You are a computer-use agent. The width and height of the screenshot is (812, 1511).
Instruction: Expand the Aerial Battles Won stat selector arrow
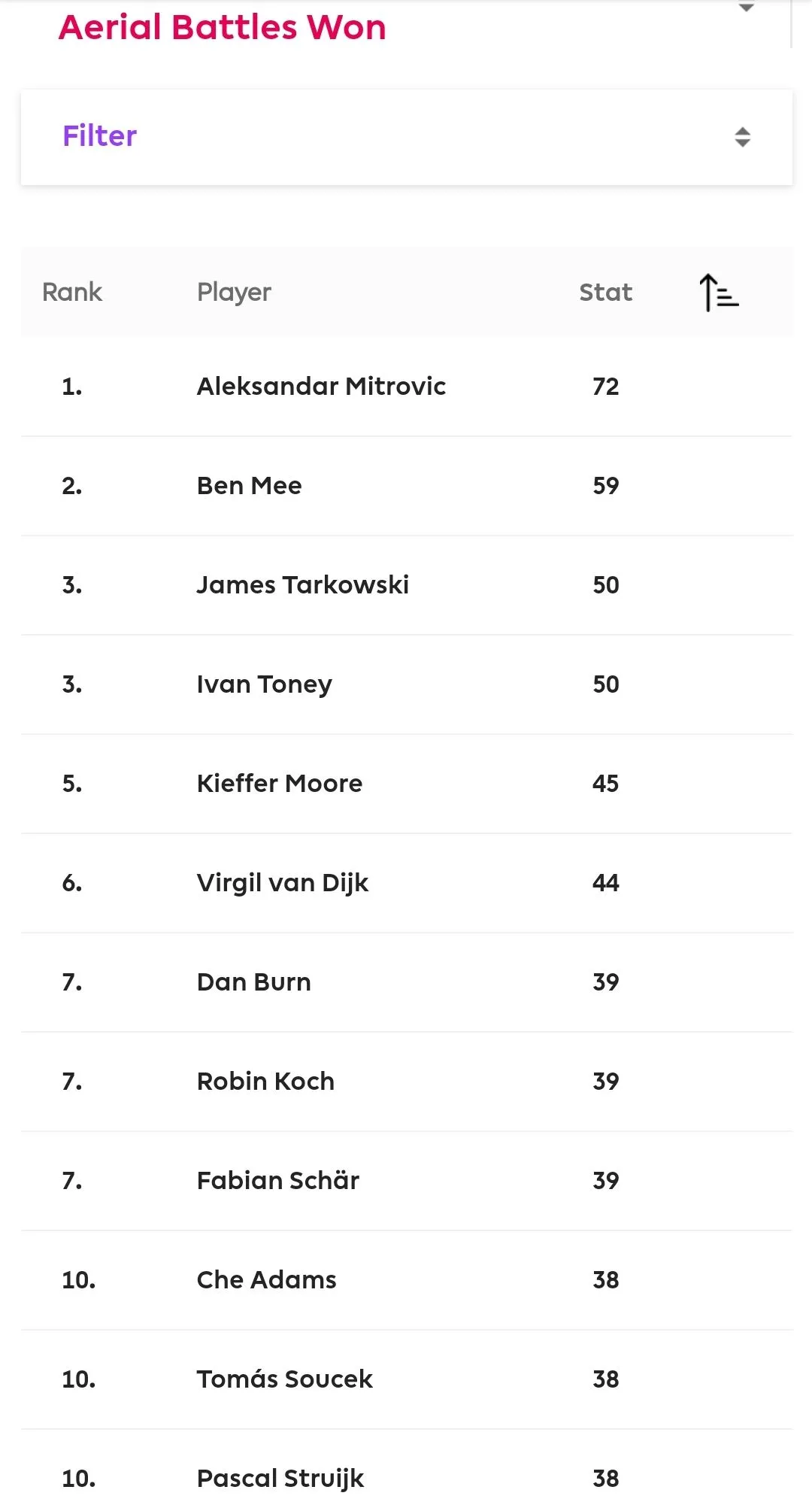[746, 8]
